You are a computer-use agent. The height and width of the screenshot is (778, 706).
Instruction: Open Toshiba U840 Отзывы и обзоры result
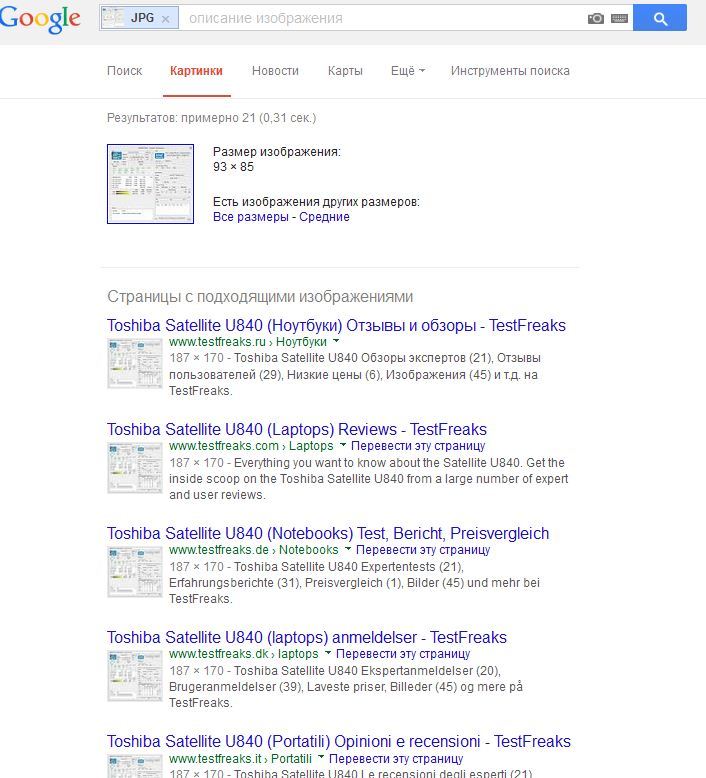(336, 325)
